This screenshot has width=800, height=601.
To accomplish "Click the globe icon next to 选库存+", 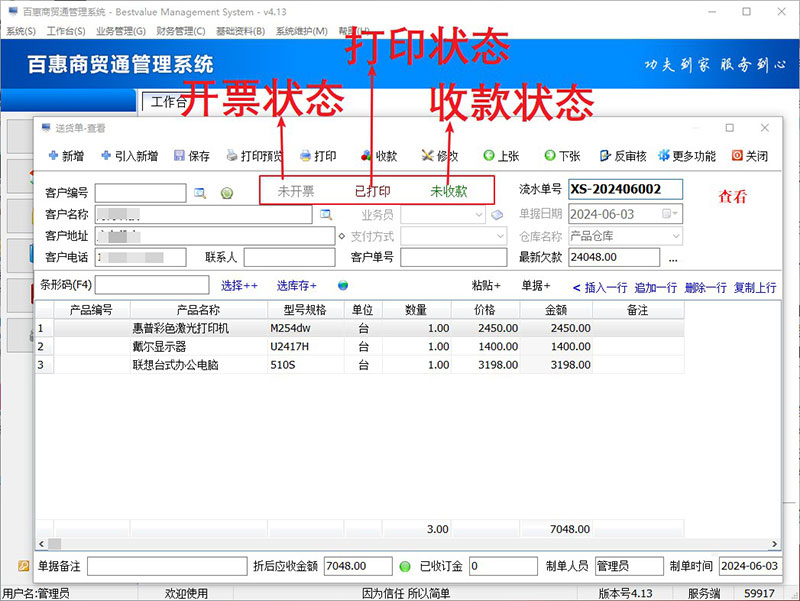I will click(343, 285).
